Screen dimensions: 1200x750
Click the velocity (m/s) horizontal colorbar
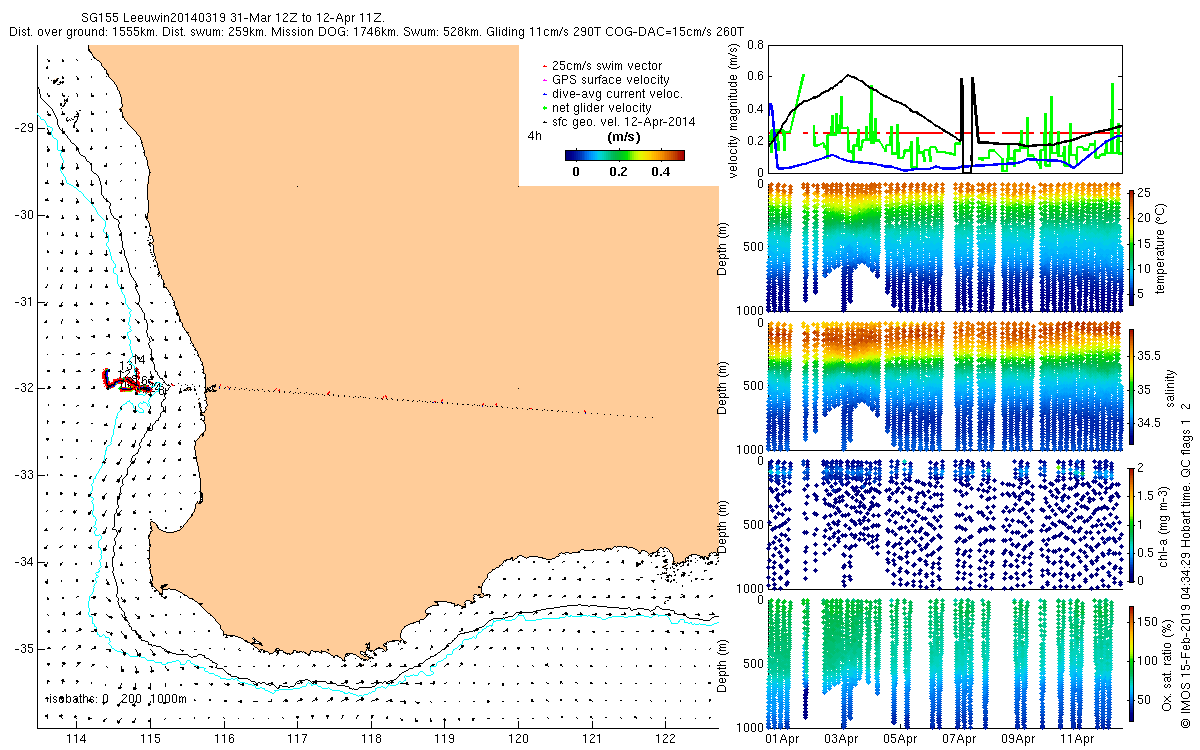[623, 155]
